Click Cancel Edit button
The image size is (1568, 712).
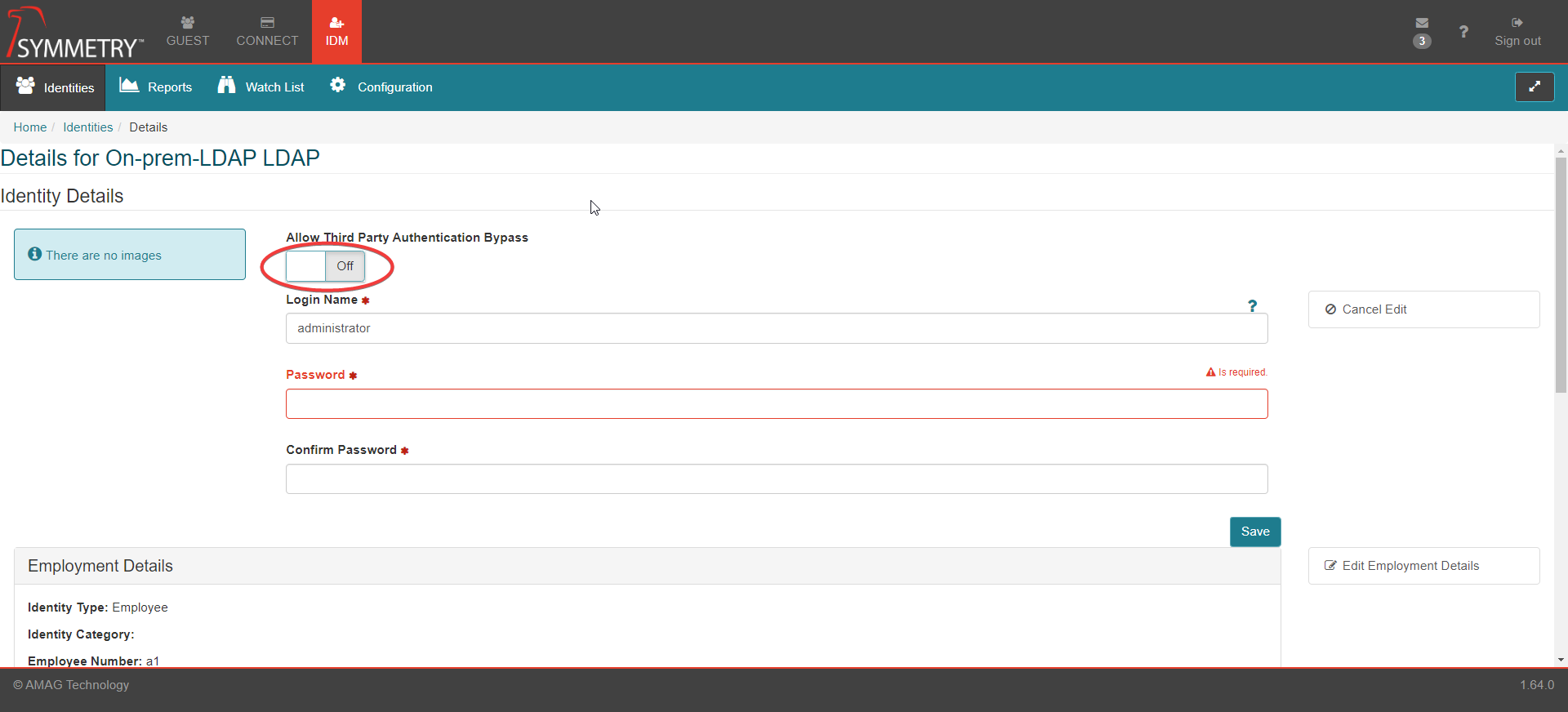pyautogui.click(x=1423, y=309)
